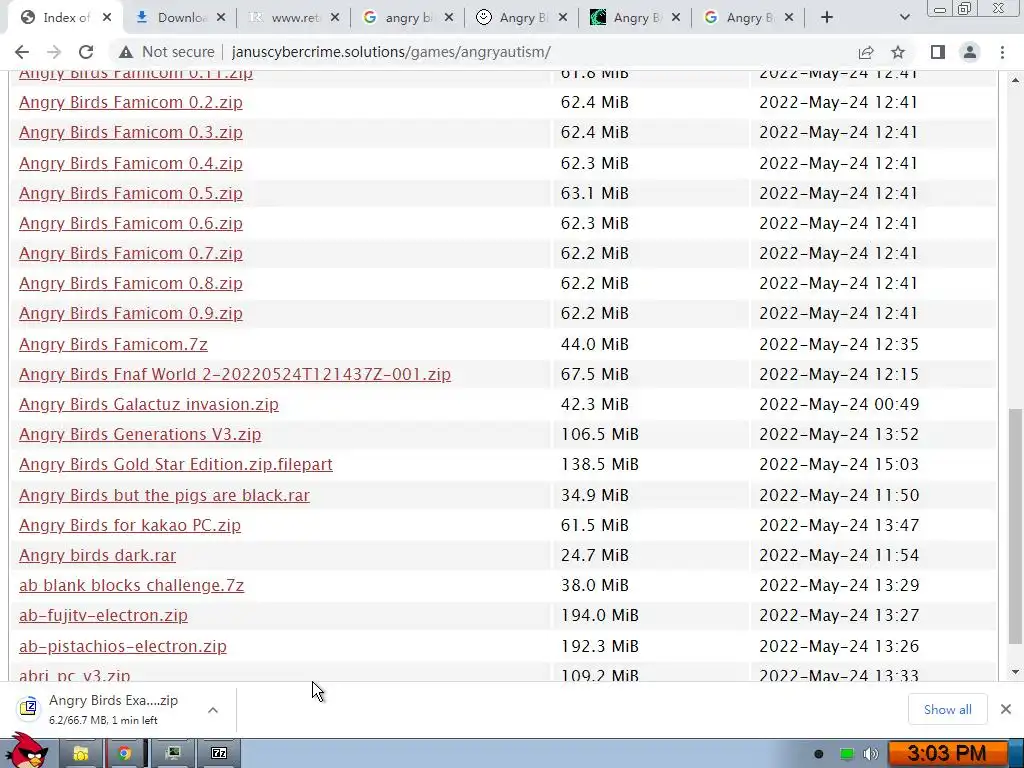This screenshot has height=768, width=1024.
Task: Download Angry Birds Famicom 0.5.zip
Action: [131, 193]
